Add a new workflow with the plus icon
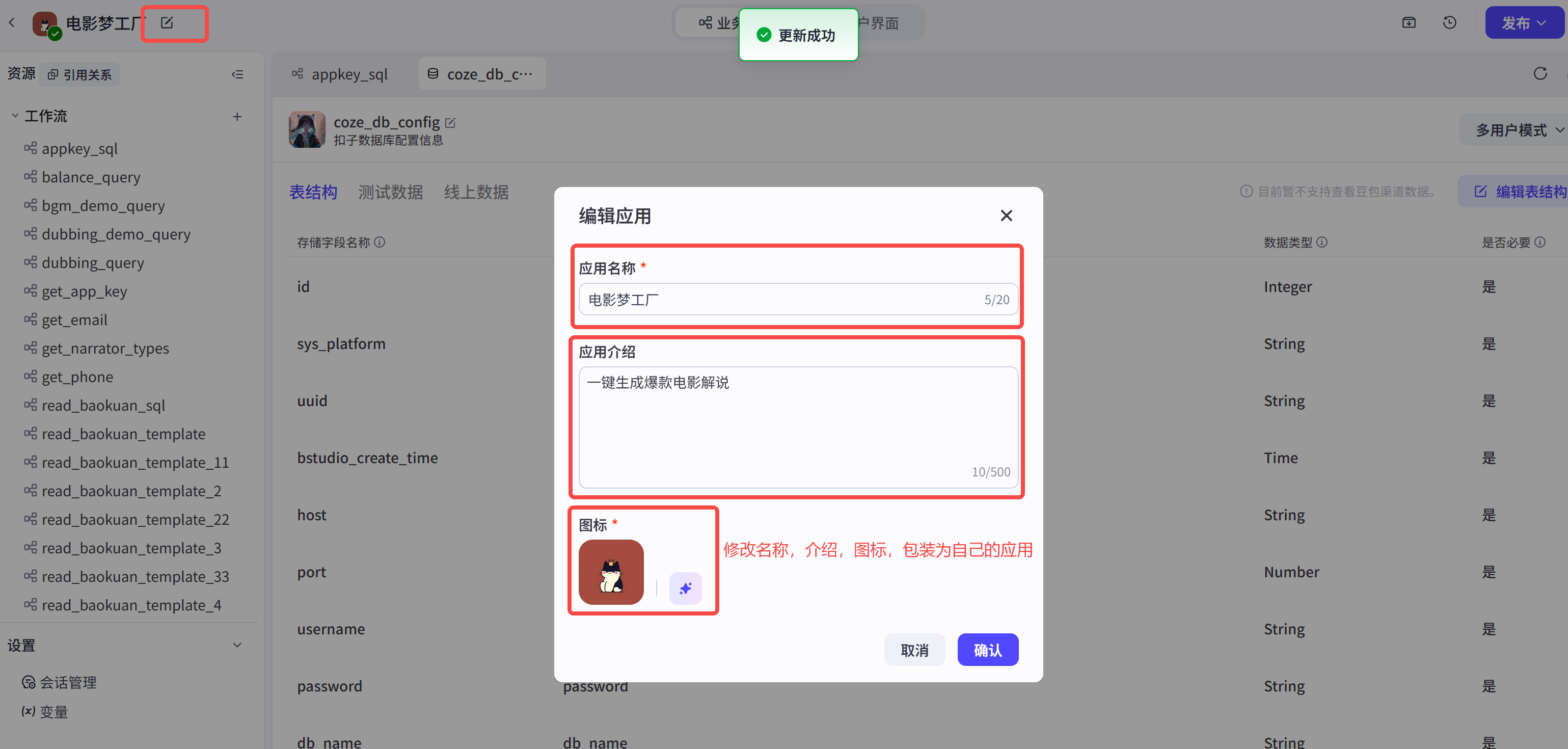 (x=237, y=116)
